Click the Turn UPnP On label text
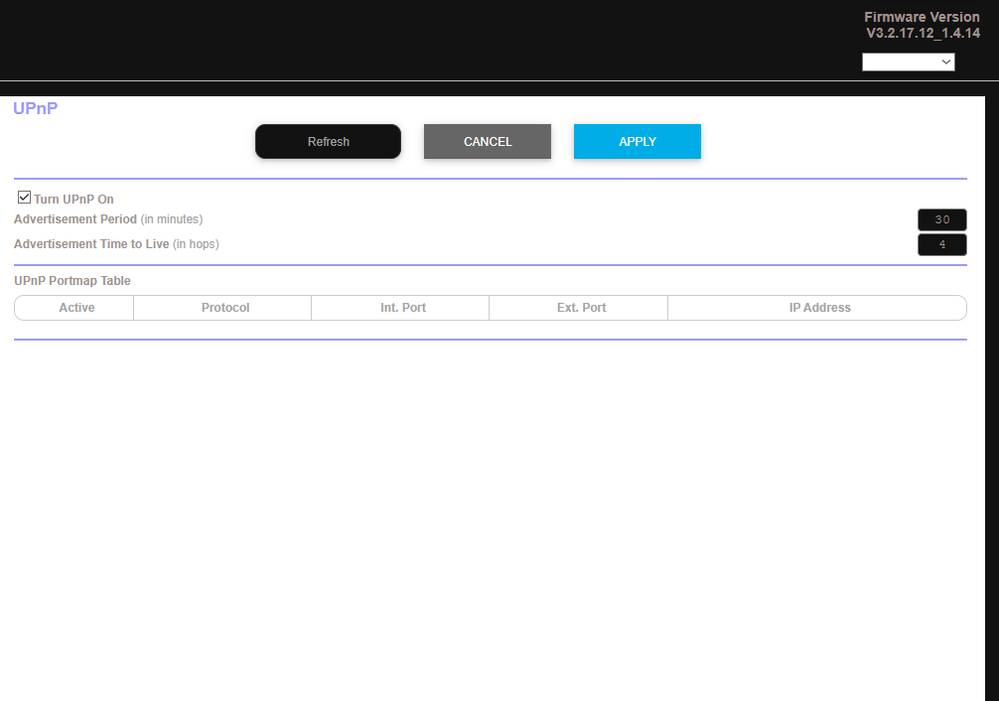 tap(74, 199)
